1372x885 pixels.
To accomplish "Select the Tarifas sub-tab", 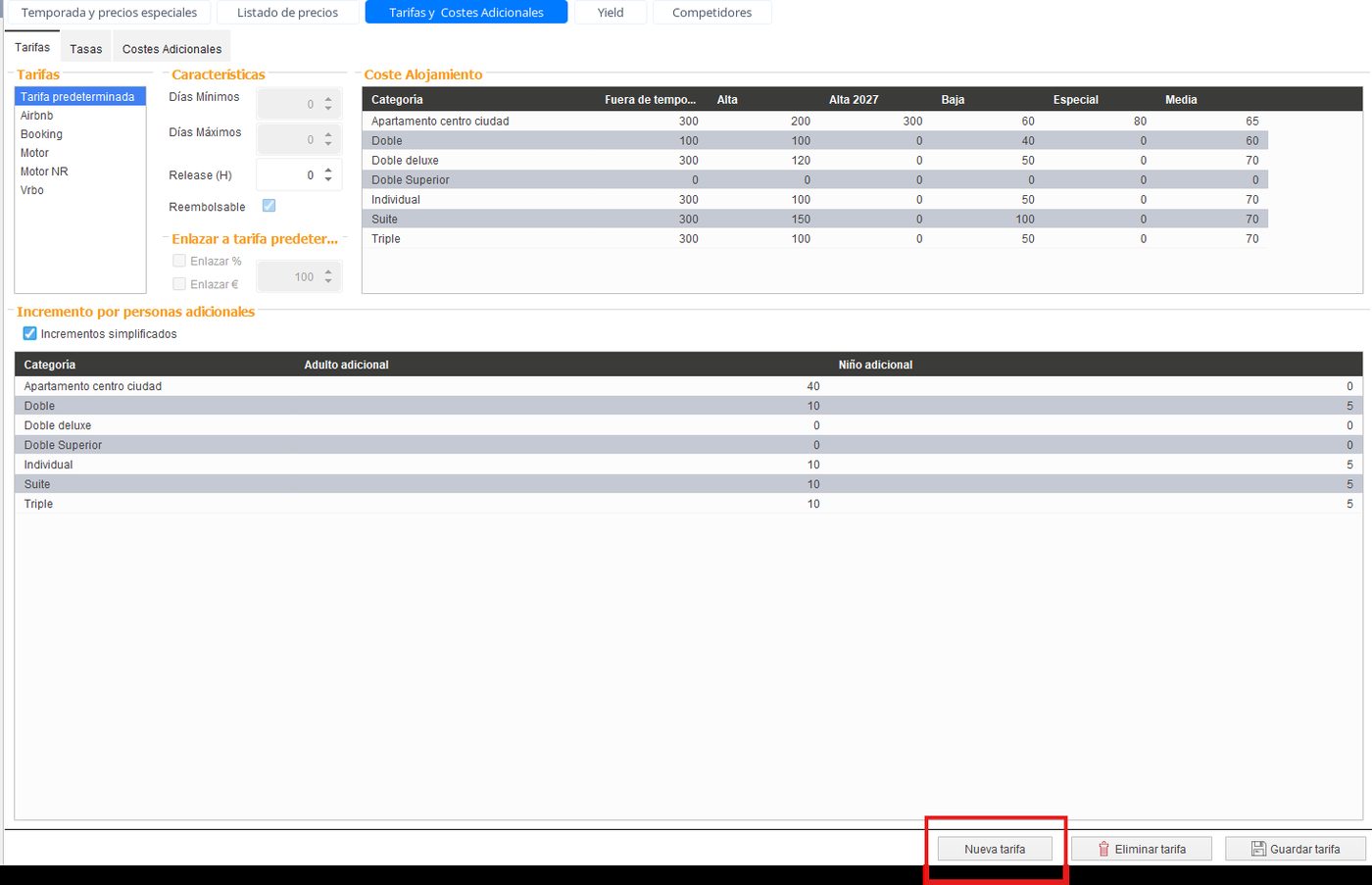I will 32,48.
